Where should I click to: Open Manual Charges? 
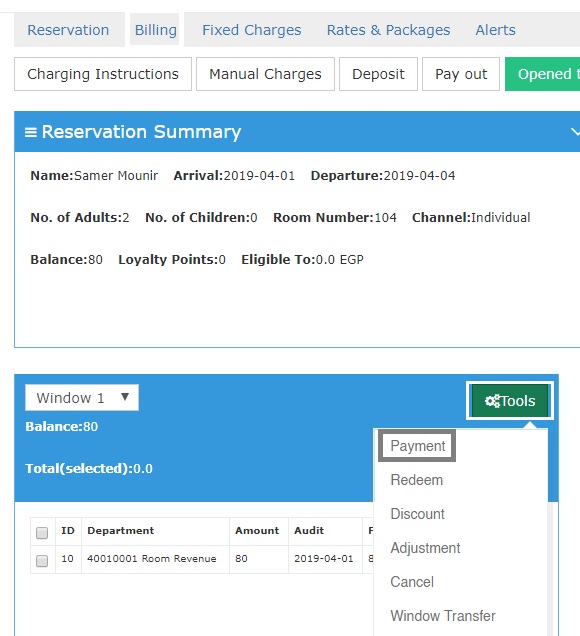(265, 74)
